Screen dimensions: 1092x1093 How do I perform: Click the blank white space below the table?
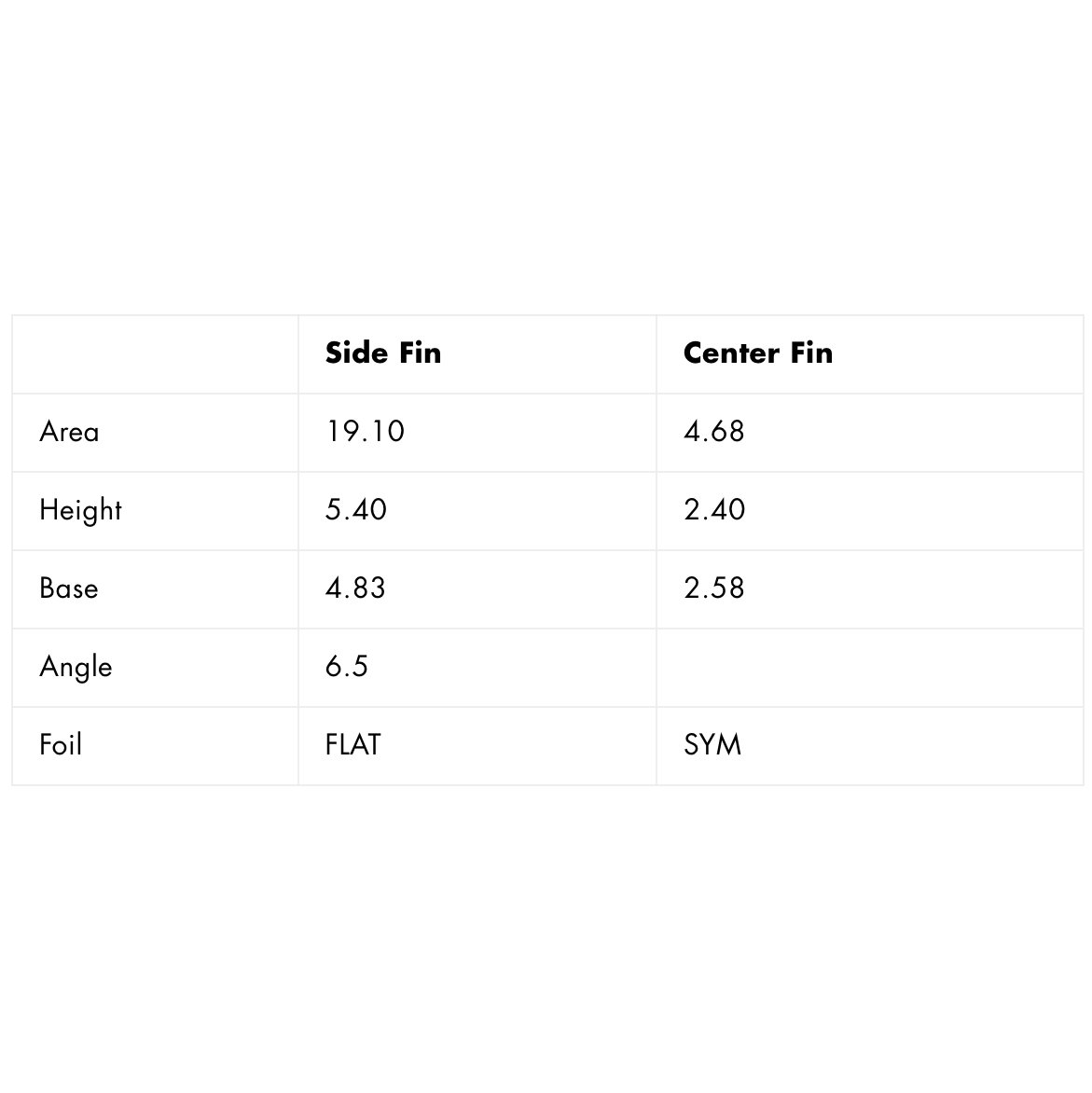coord(546,933)
